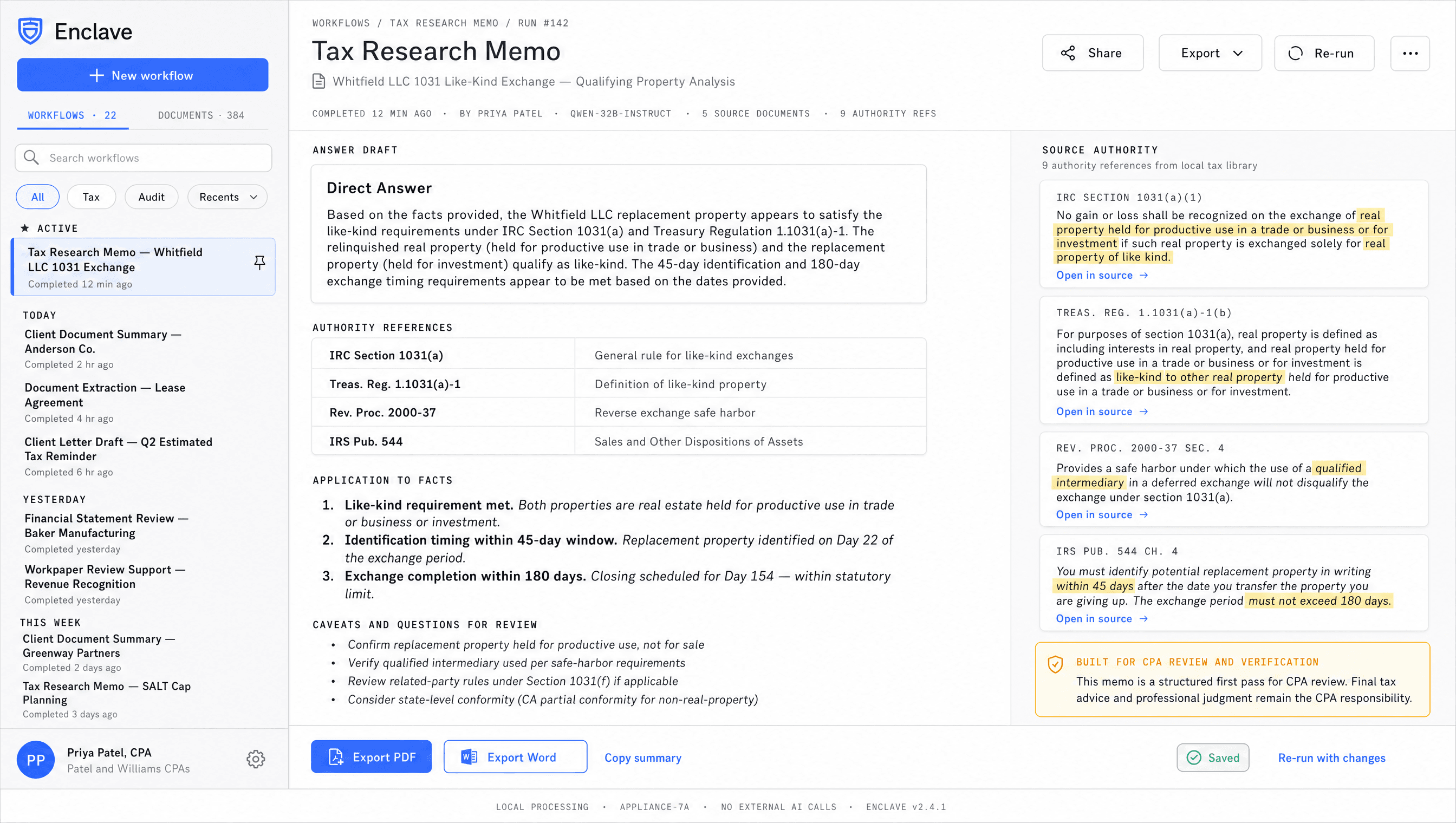Image resolution: width=1456 pixels, height=823 pixels.
Task: Click the Rev. Proc. 2000-37 table cell
Action: point(443,412)
